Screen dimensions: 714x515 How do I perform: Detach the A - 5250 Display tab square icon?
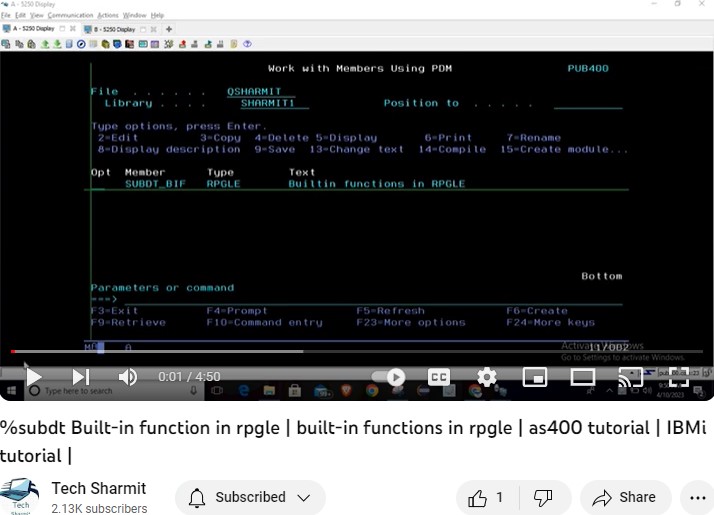click(62, 29)
